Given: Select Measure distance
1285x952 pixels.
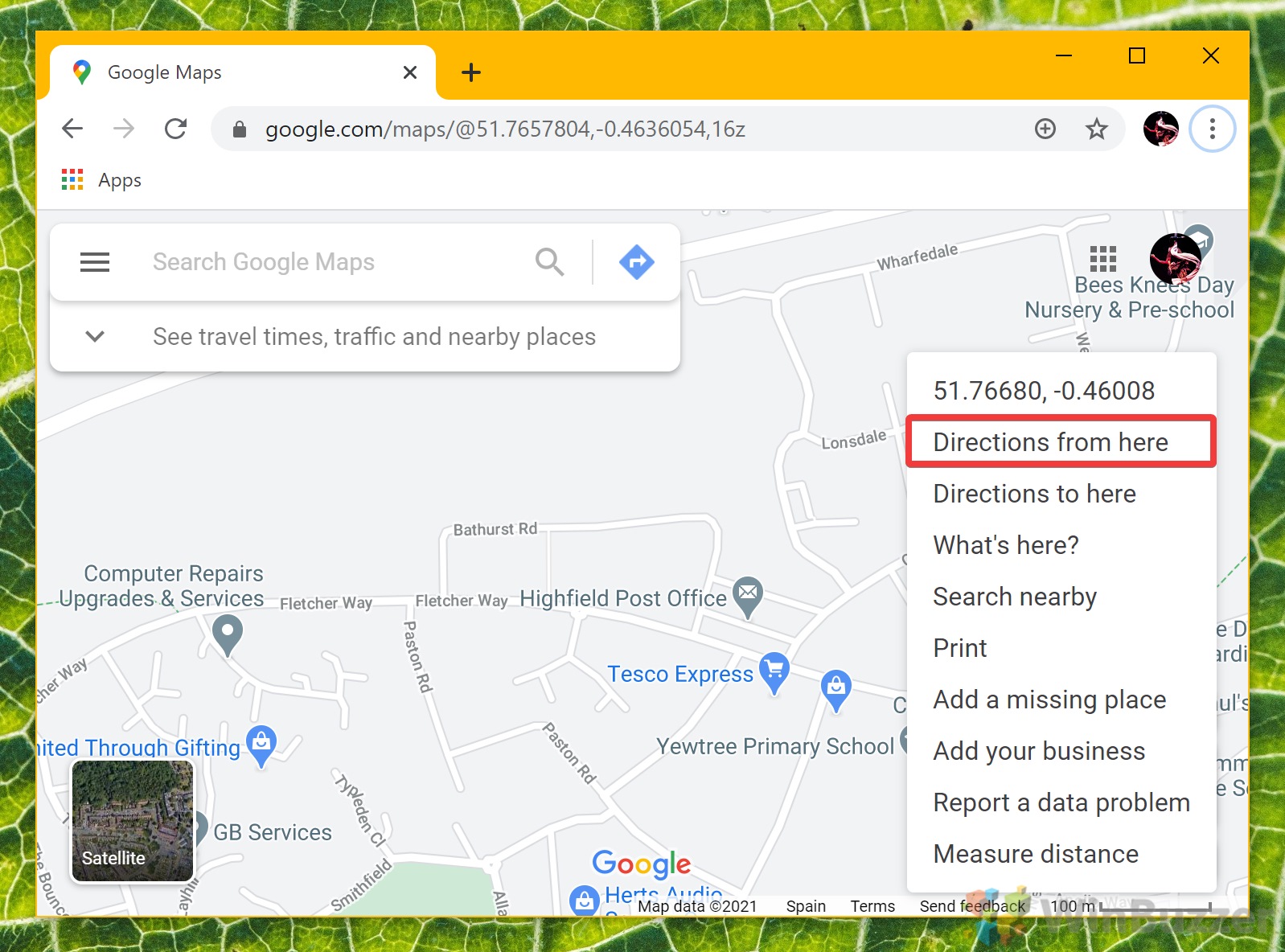Looking at the screenshot, I should coord(1061,853).
